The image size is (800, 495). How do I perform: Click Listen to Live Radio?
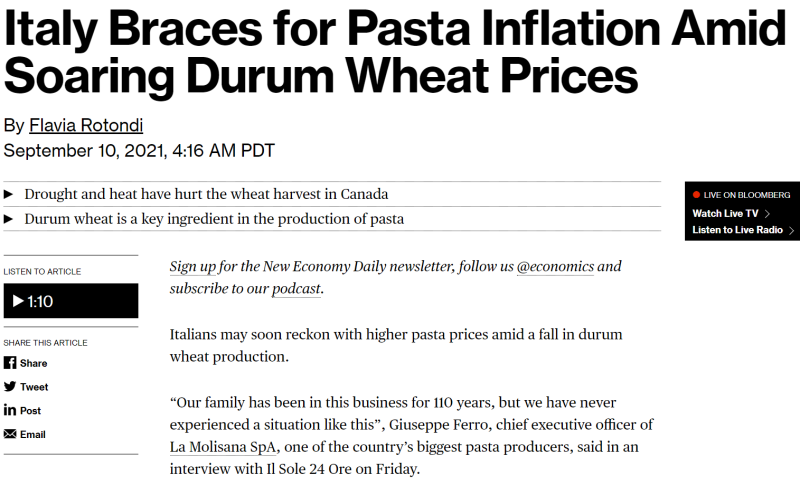[737, 230]
